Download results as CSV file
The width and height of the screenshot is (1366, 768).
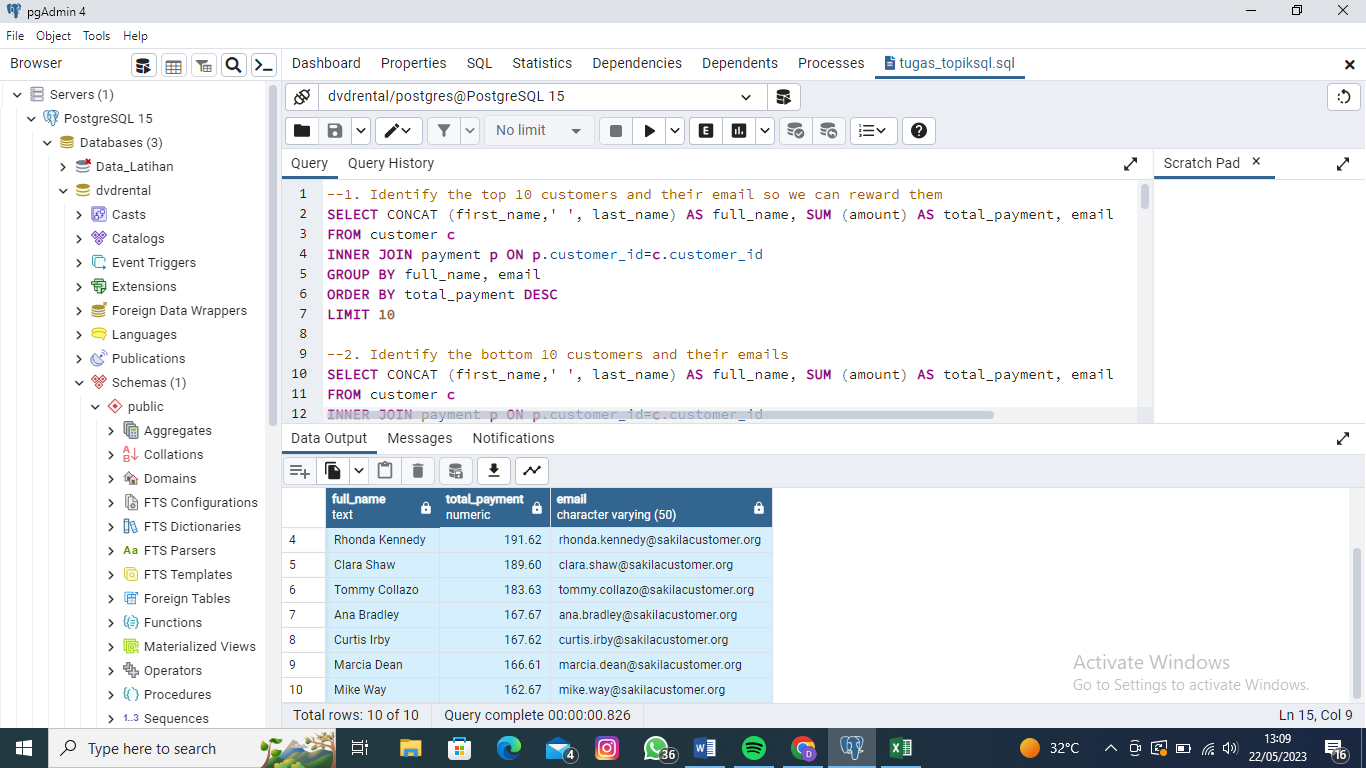[x=493, y=471]
